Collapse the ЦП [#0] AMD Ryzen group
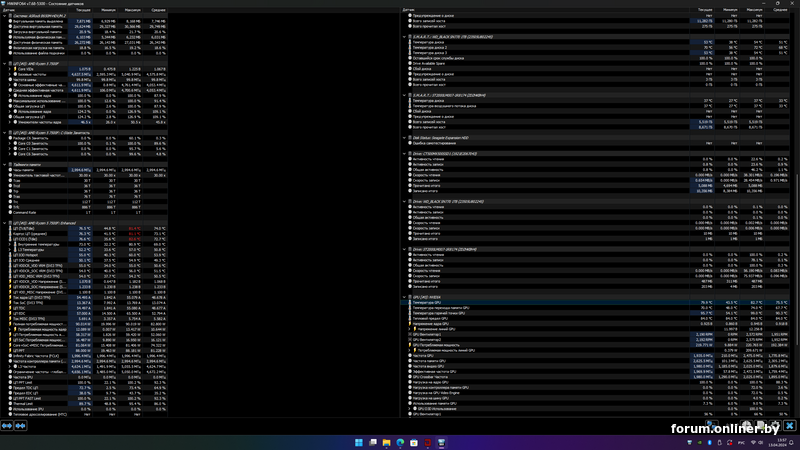 coord(5,64)
